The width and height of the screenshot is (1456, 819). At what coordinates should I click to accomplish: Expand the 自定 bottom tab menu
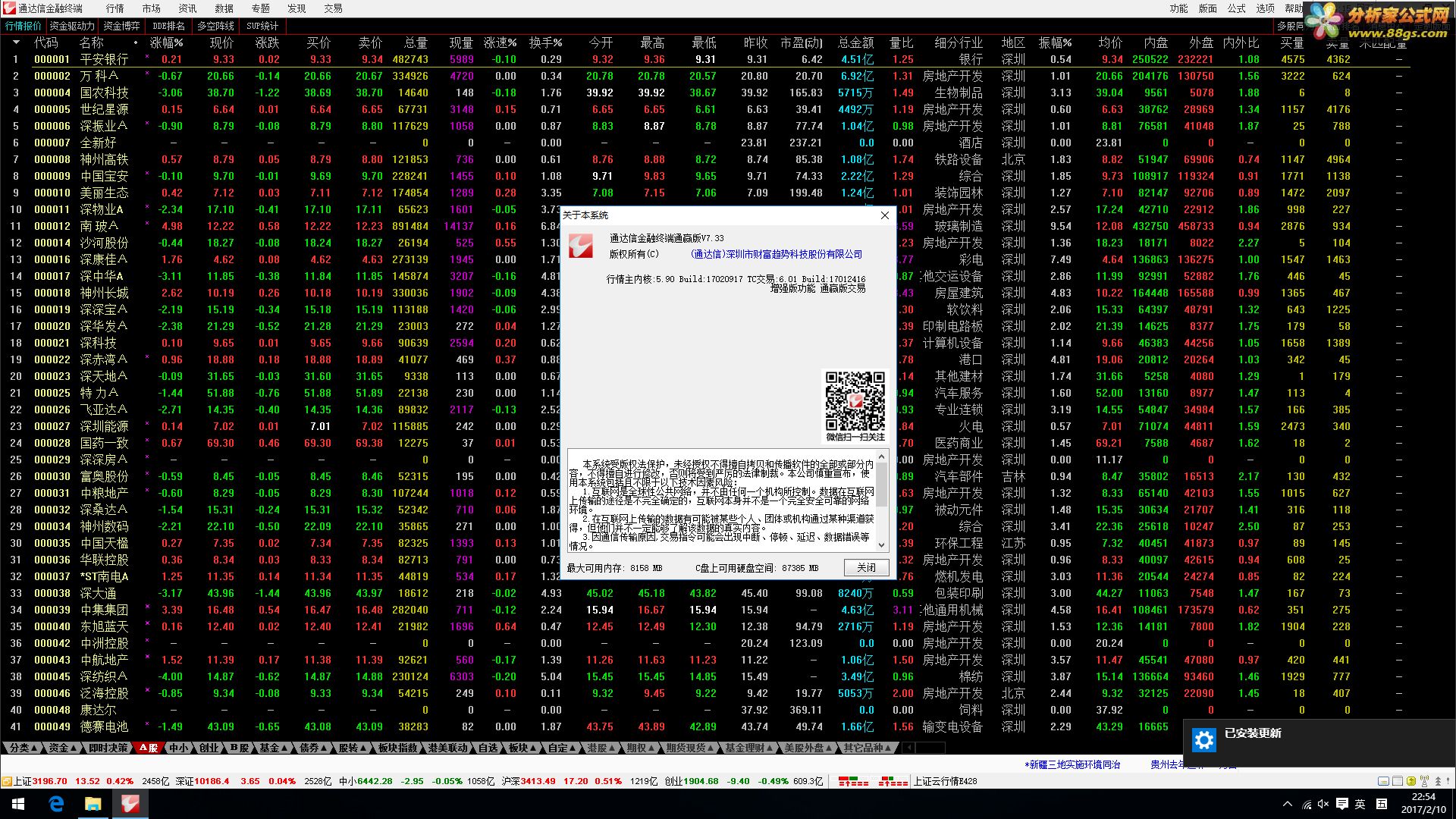coord(562,748)
